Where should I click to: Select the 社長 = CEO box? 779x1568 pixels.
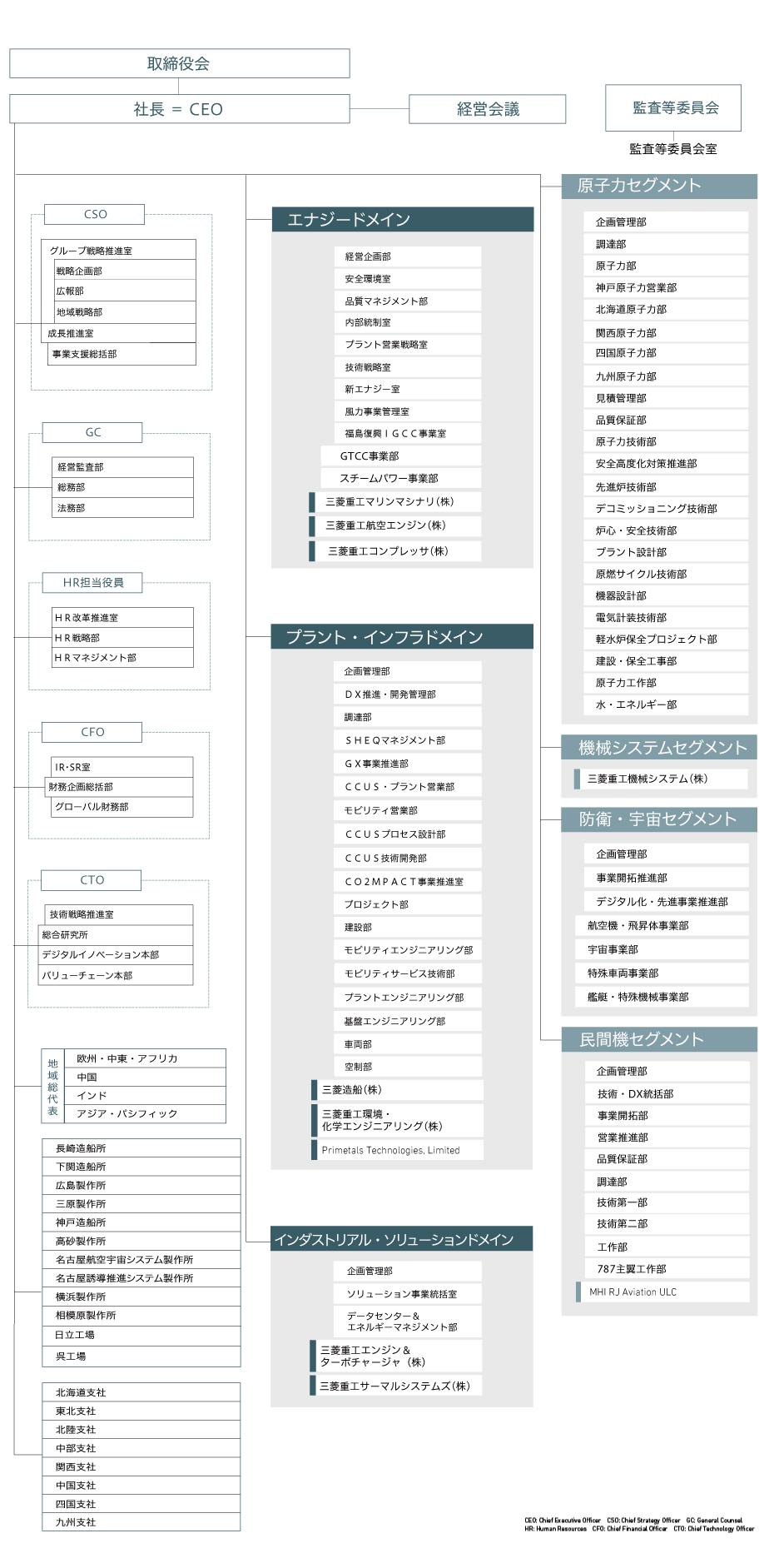point(179,109)
